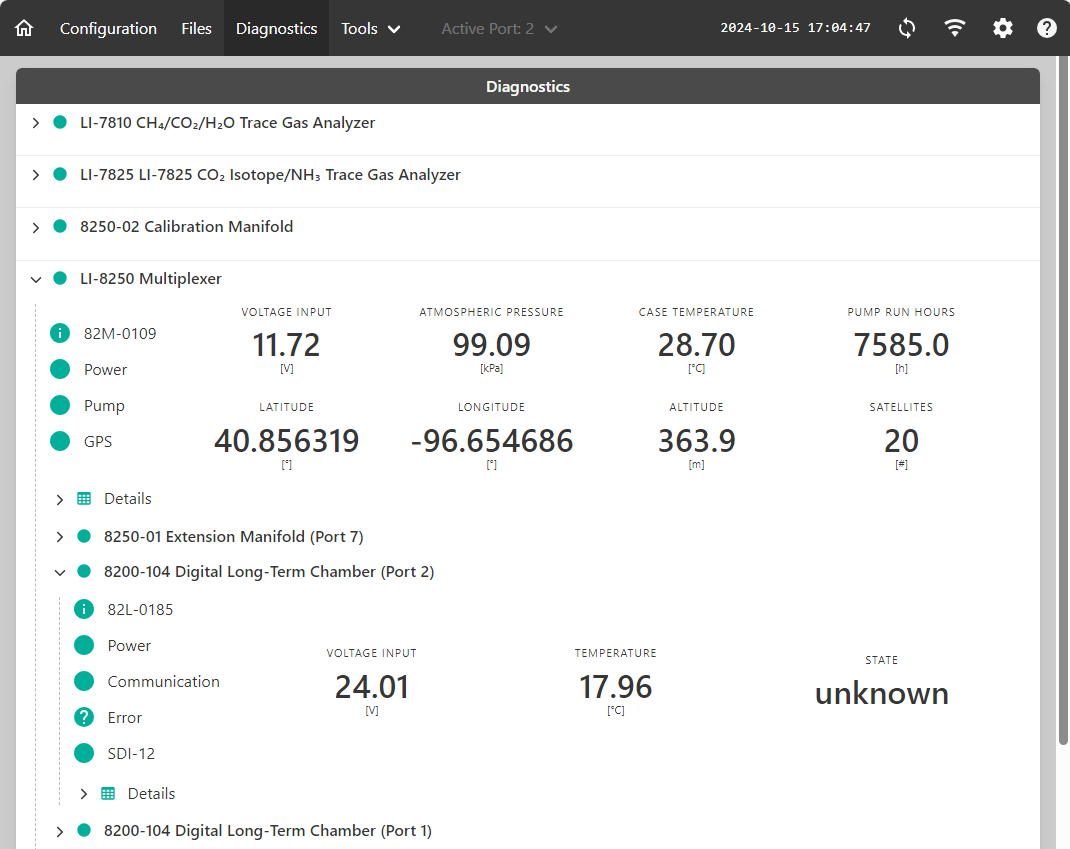Open the Active Port: 2 dropdown
The height and width of the screenshot is (849, 1070).
tap(499, 29)
